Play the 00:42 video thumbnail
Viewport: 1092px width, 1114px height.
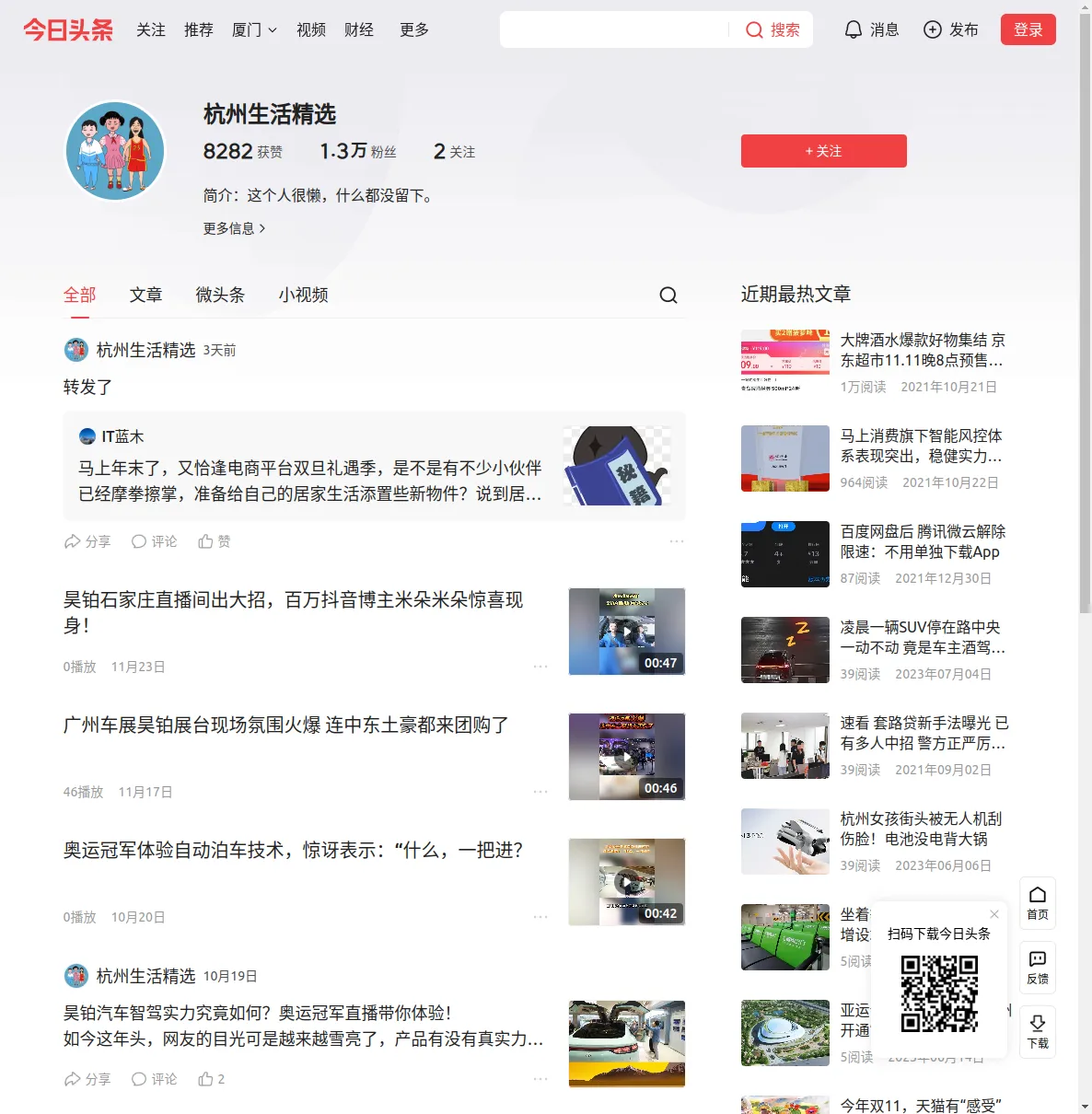tap(627, 882)
